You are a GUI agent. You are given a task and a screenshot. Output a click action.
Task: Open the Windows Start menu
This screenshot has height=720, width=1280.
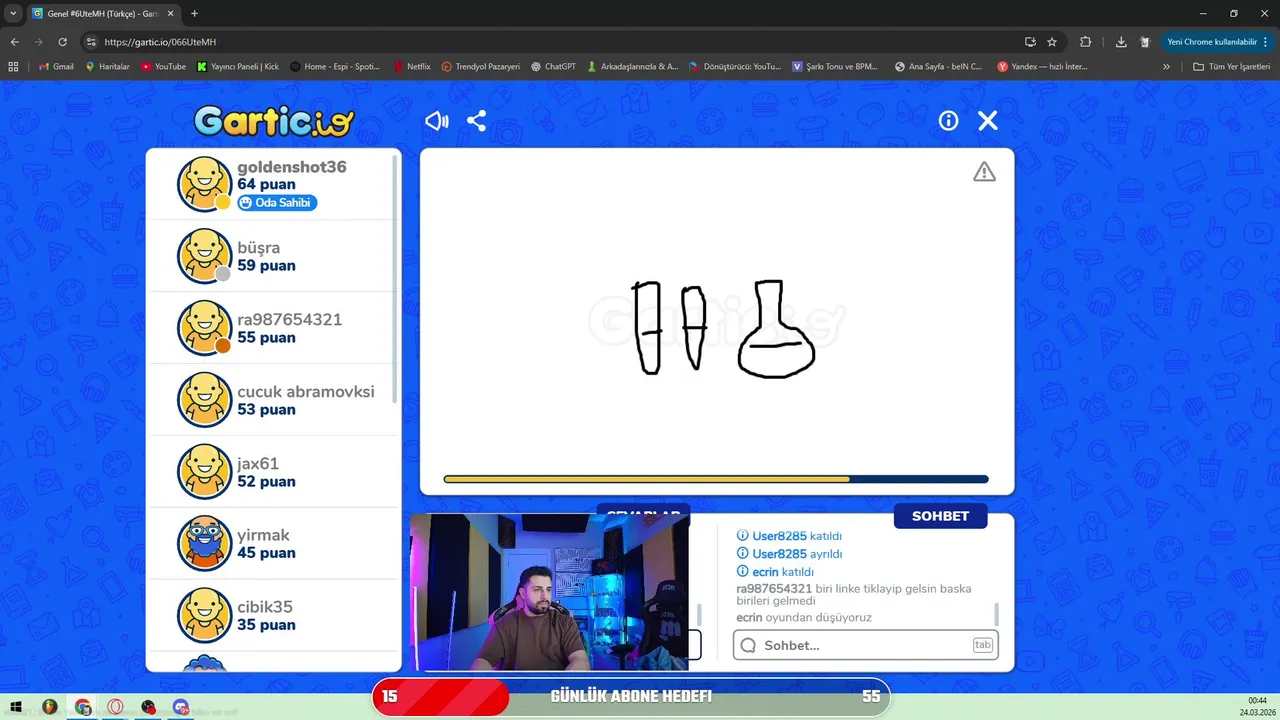[x=15, y=707]
